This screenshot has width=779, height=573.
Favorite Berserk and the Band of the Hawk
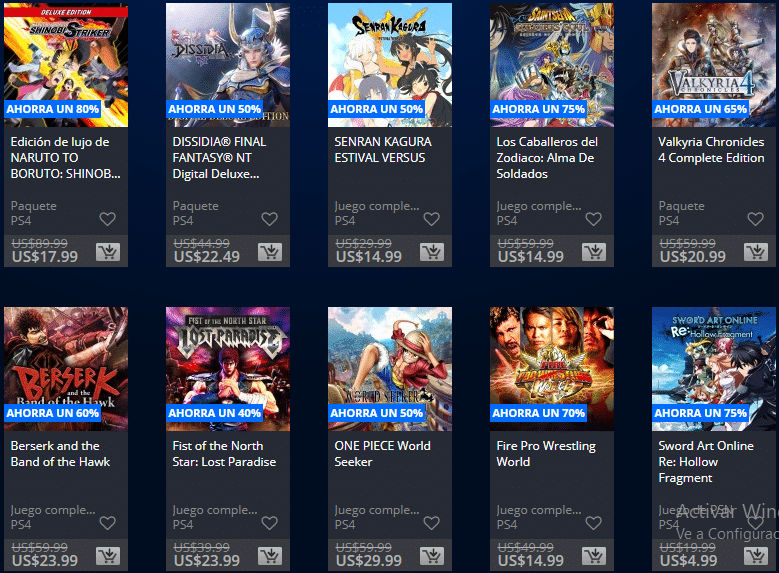point(107,523)
